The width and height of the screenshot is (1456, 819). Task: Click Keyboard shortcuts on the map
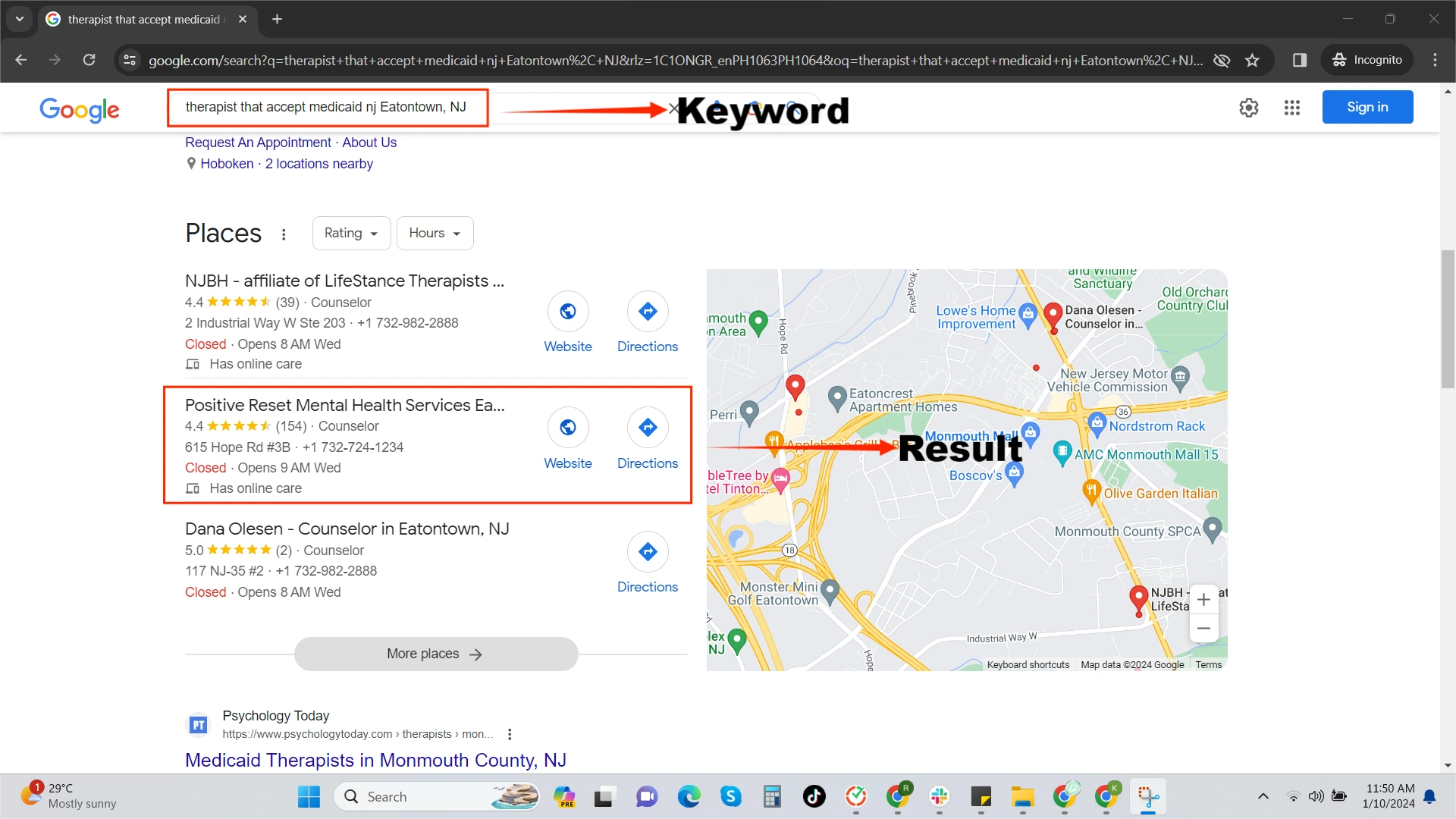pos(1028,665)
